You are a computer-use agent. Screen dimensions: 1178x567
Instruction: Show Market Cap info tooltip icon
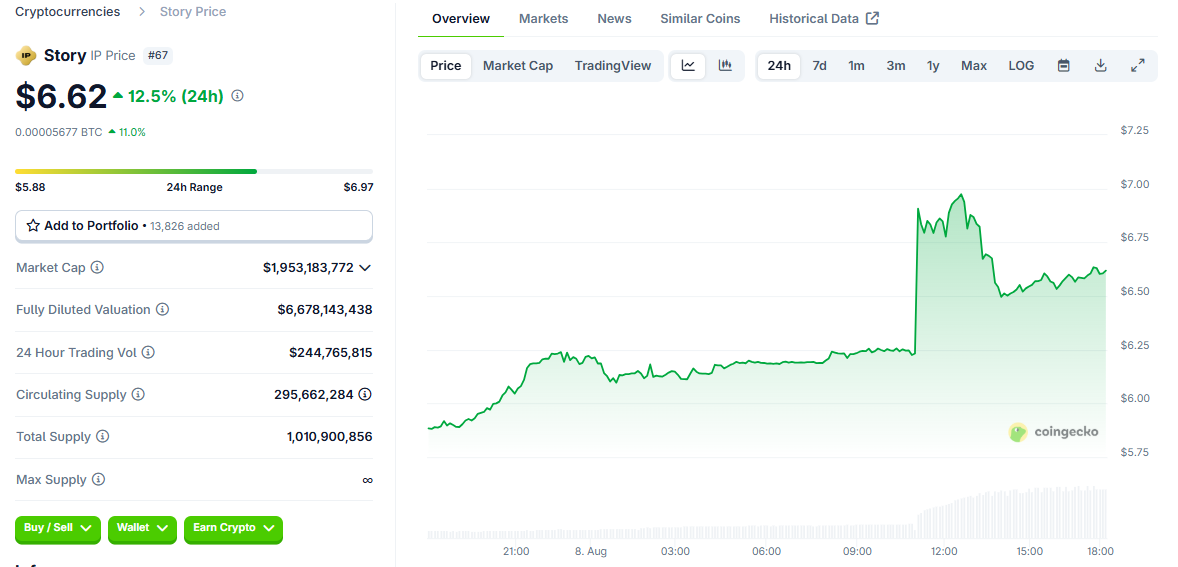click(x=97, y=267)
